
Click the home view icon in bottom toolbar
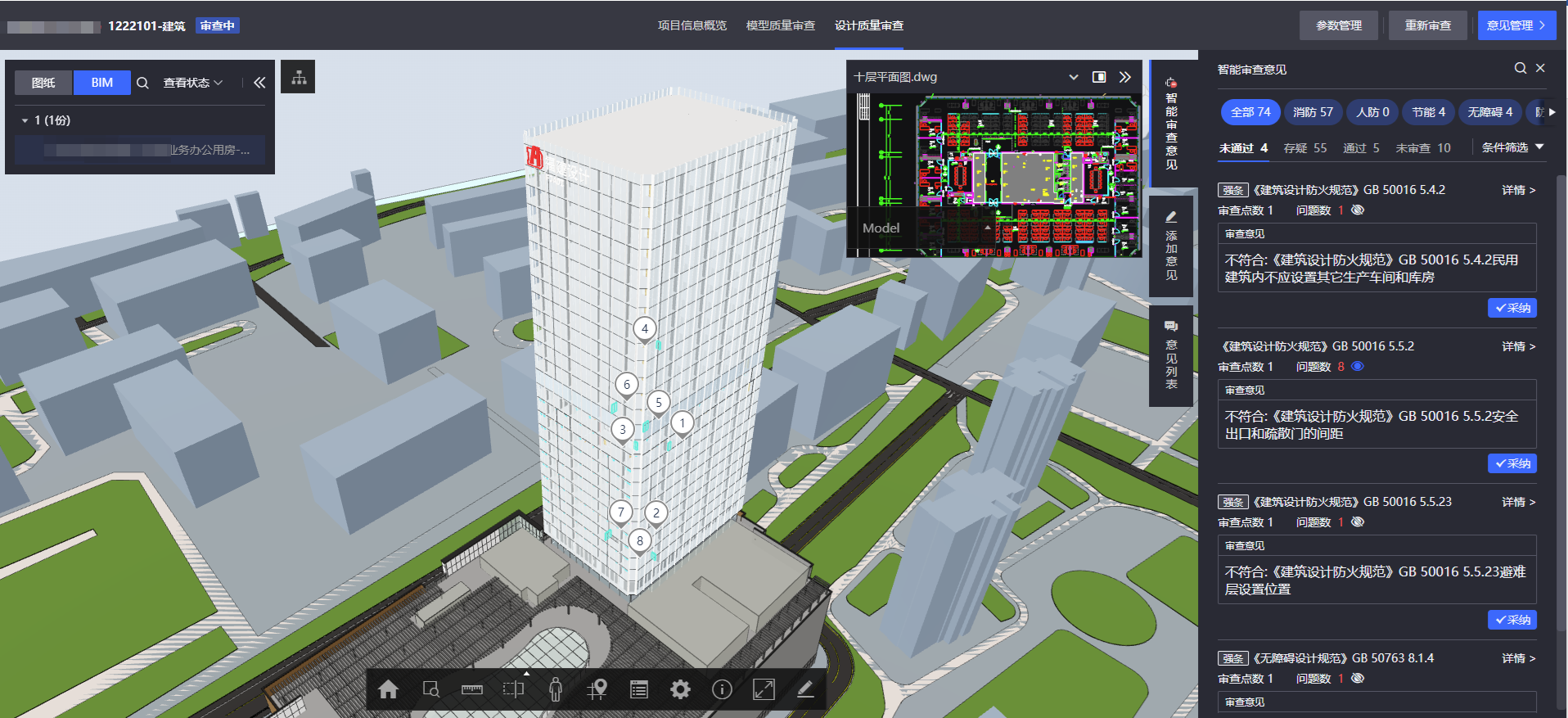pos(388,690)
